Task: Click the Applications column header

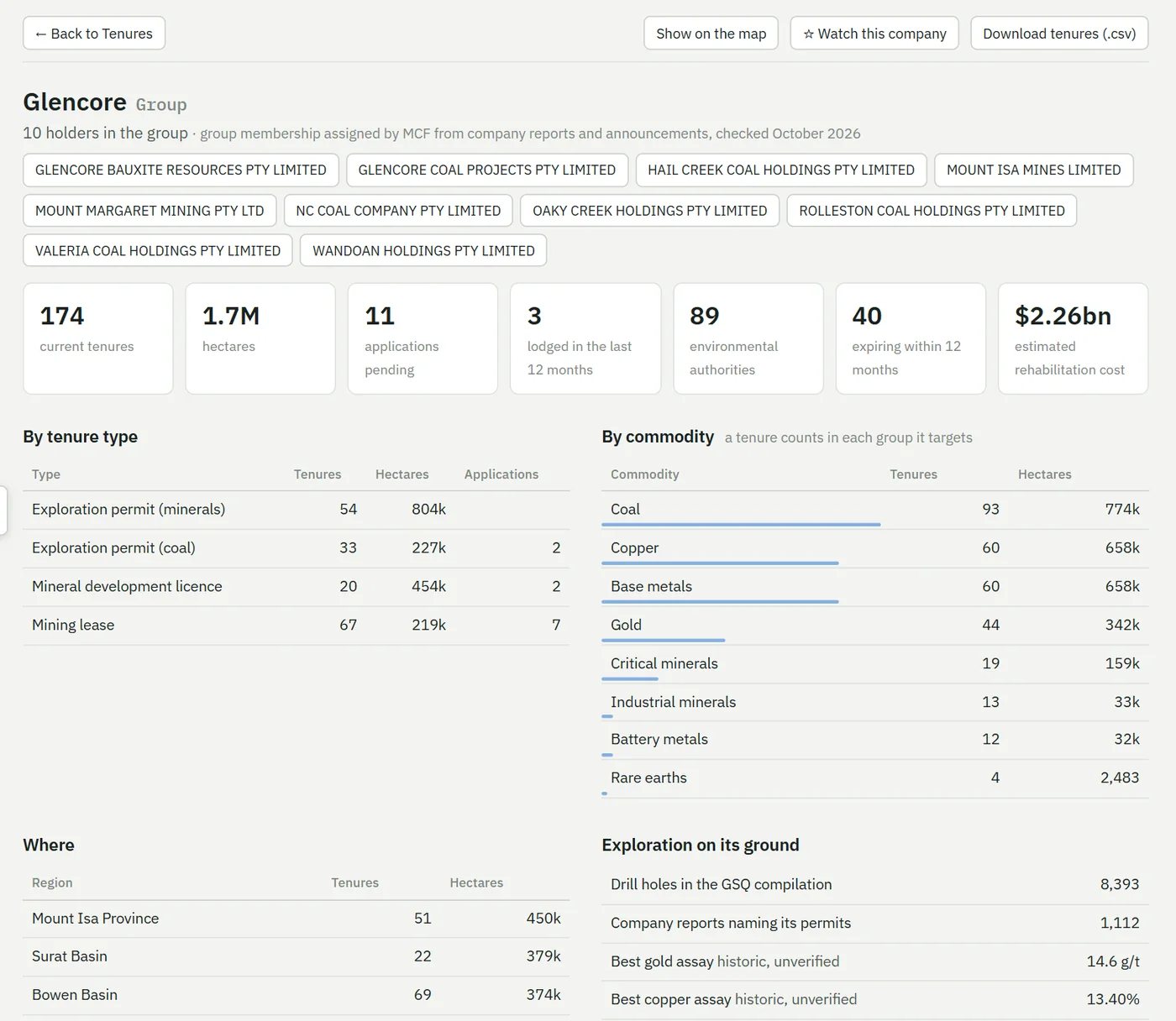Action: [x=501, y=474]
